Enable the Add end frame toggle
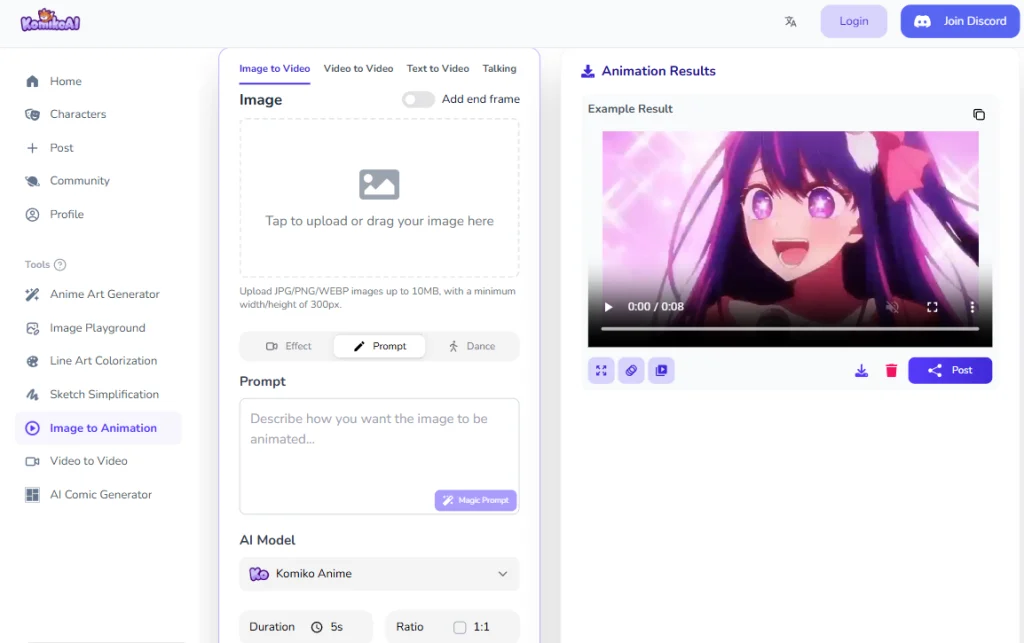Viewport: 1024px width, 643px height. pyautogui.click(x=417, y=99)
